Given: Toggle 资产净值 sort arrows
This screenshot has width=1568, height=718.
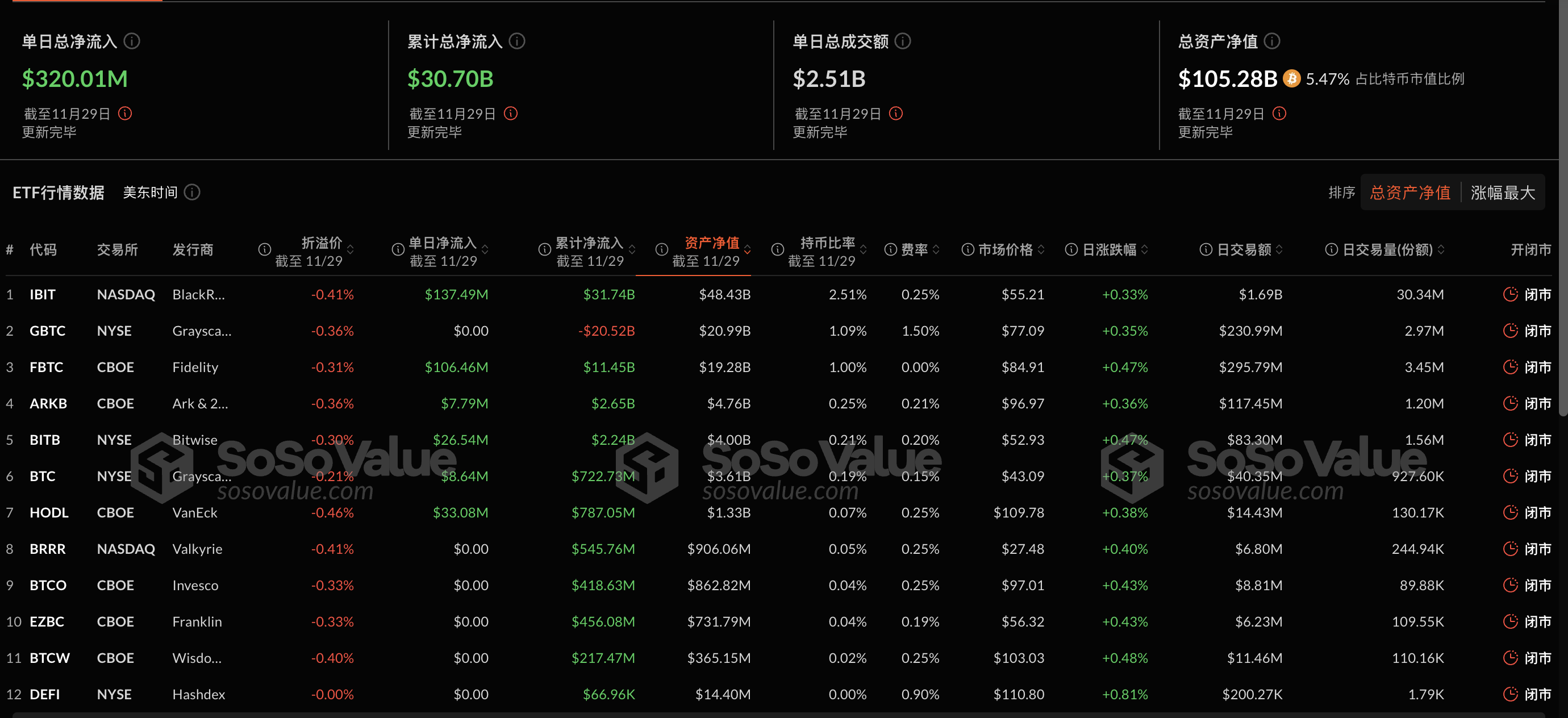Looking at the screenshot, I should coord(748,249).
